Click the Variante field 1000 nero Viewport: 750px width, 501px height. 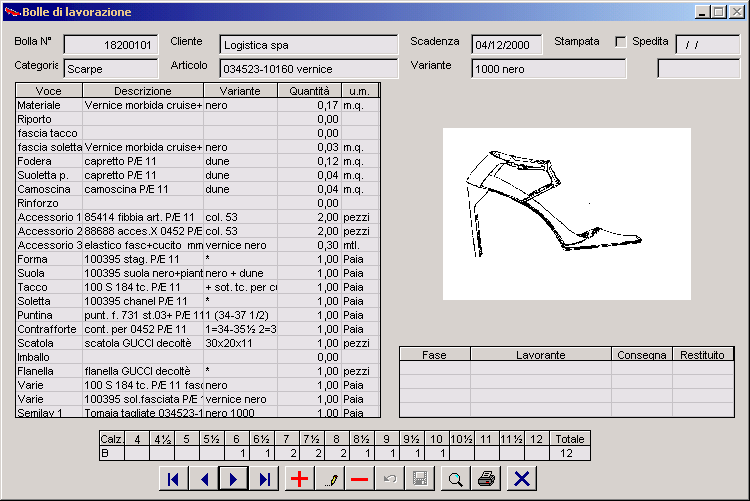549,69
